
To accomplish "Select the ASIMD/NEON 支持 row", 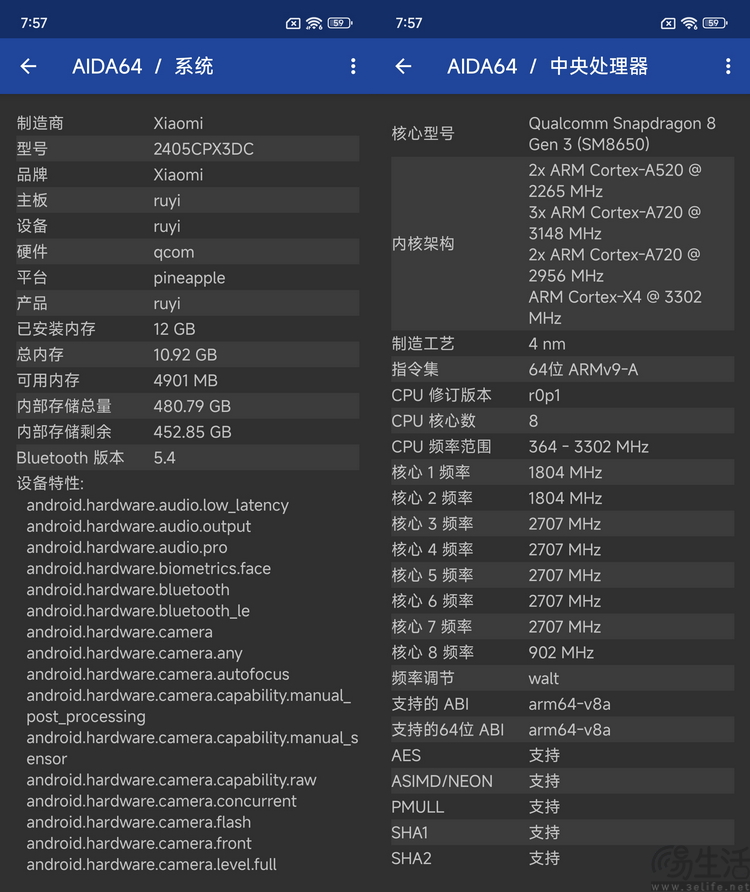I will (563, 781).
